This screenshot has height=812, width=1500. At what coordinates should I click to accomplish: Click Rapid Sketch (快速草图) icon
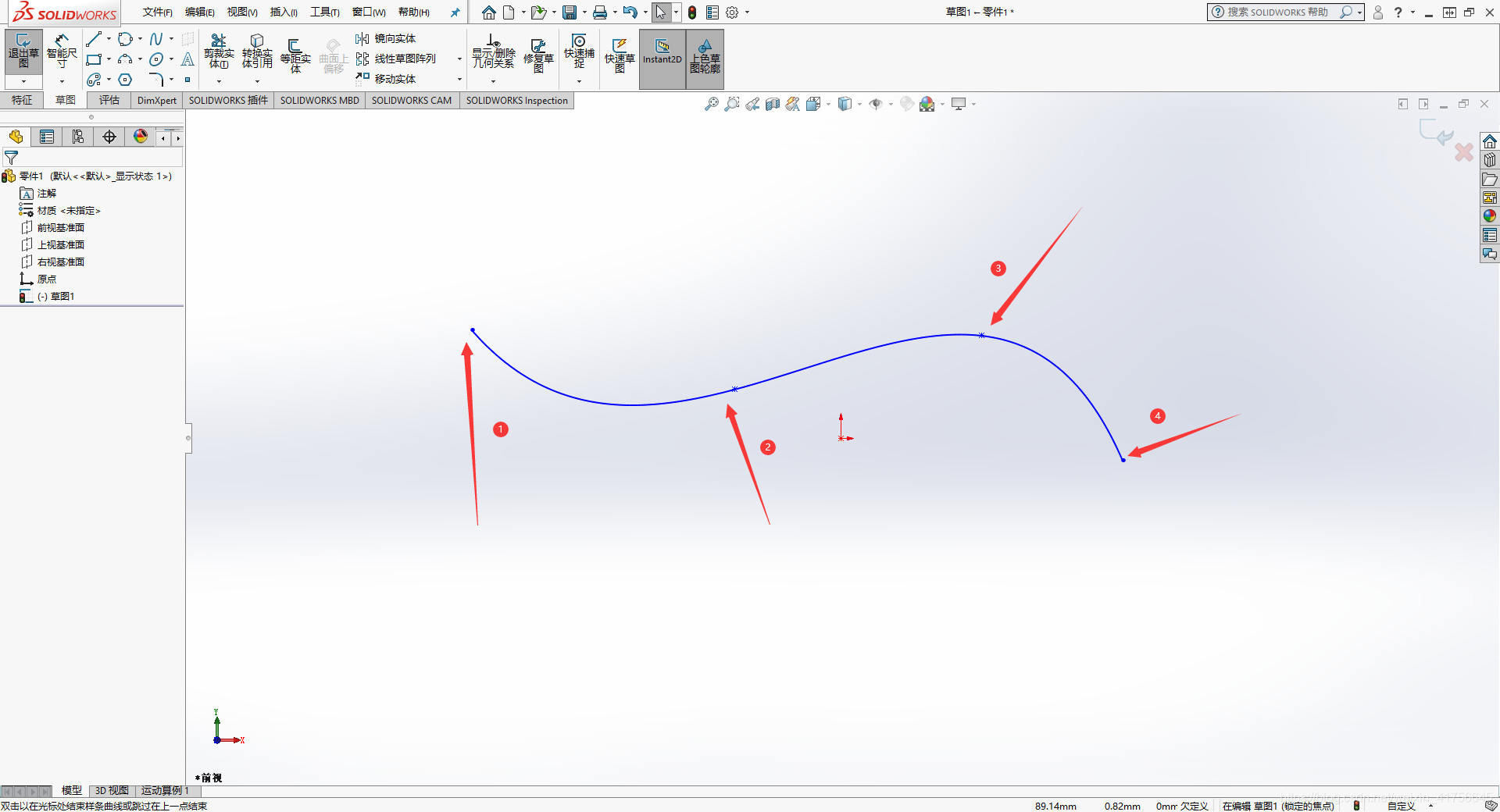click(x=620, y=55)
